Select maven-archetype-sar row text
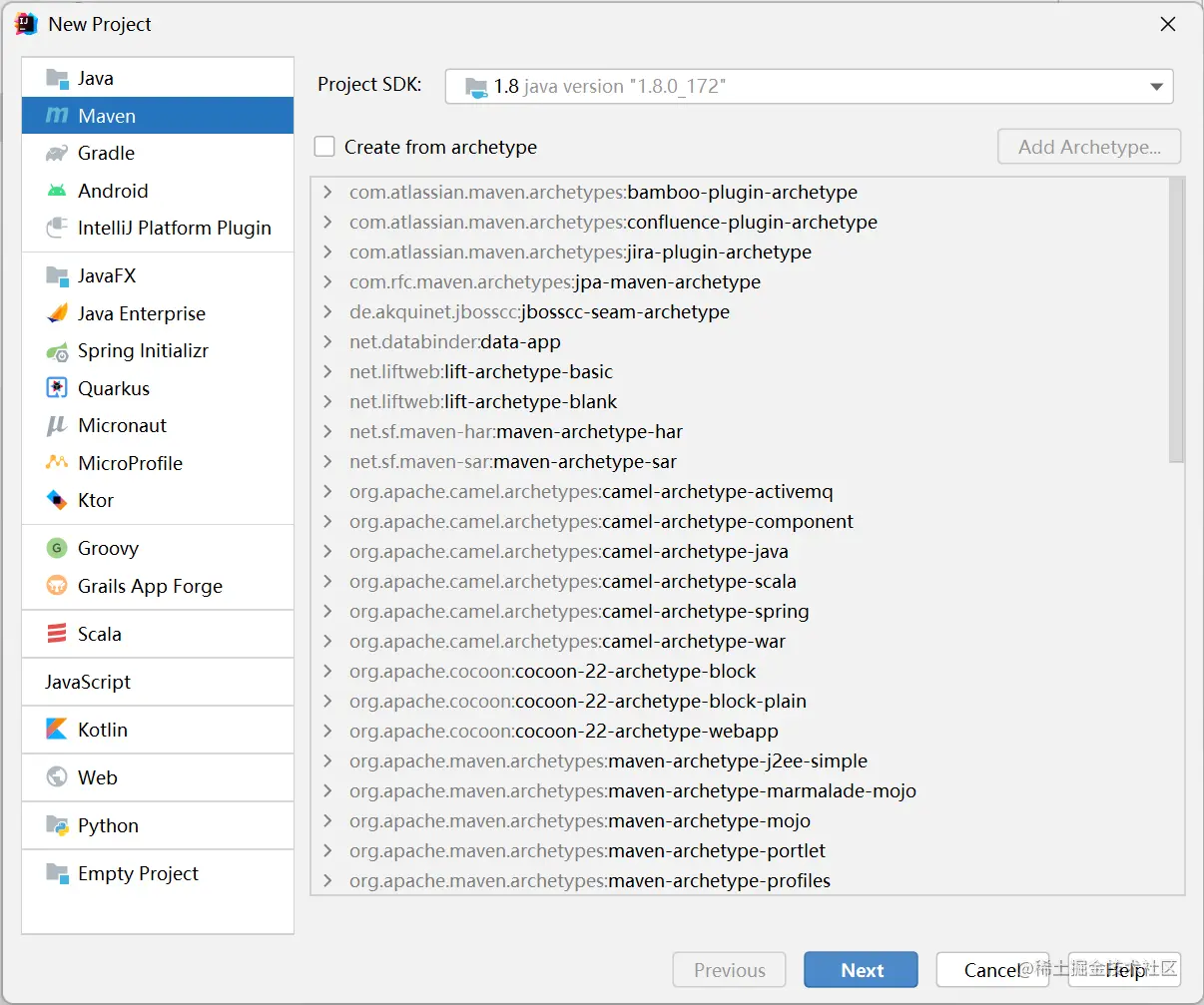The image size is (1204, 1005). tap(513, 461)
